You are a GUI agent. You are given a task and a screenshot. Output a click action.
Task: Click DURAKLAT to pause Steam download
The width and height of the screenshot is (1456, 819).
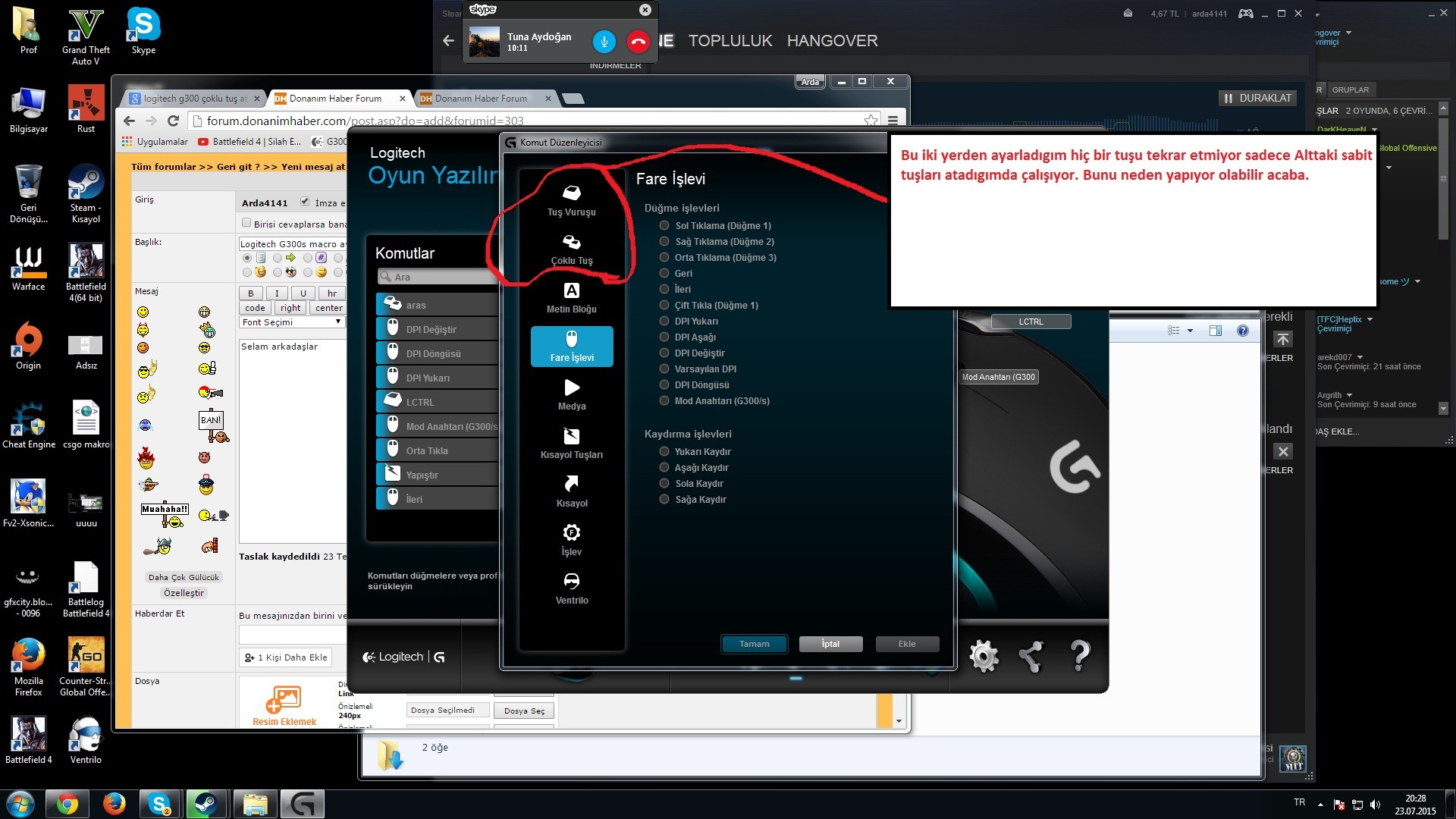(x=1257, y=98)
